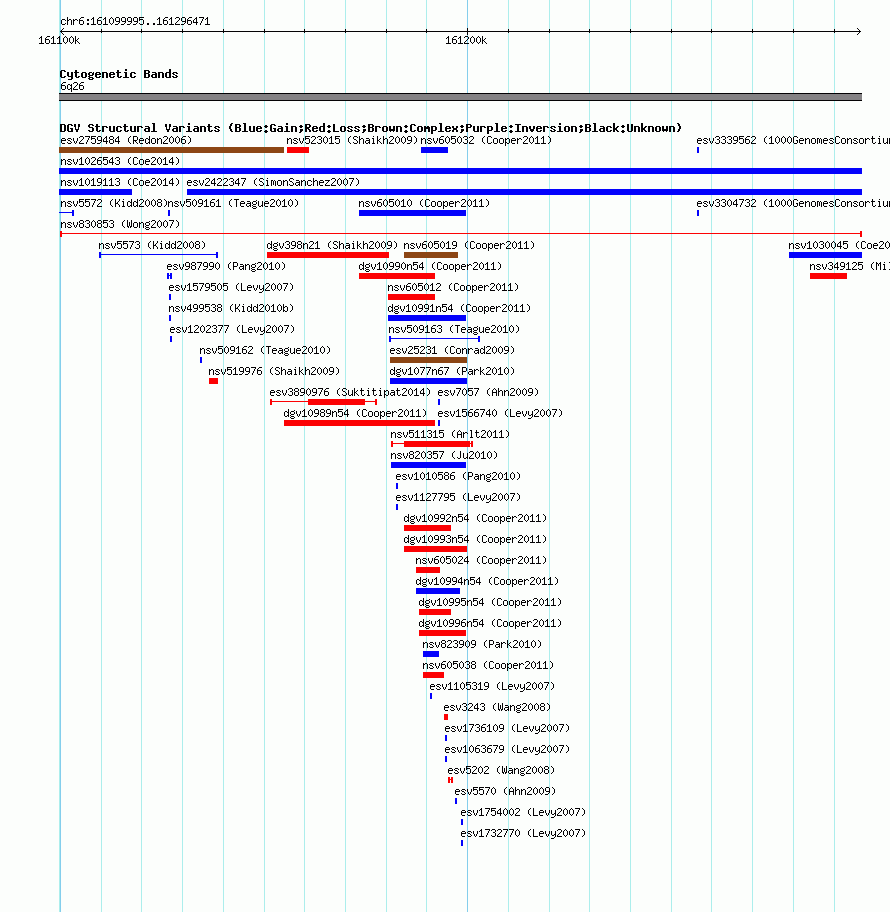This screenshot has width=890, height=912.
Task: Click the brown esv2759484 complex variant bar
Action: (x=172, y=150)
